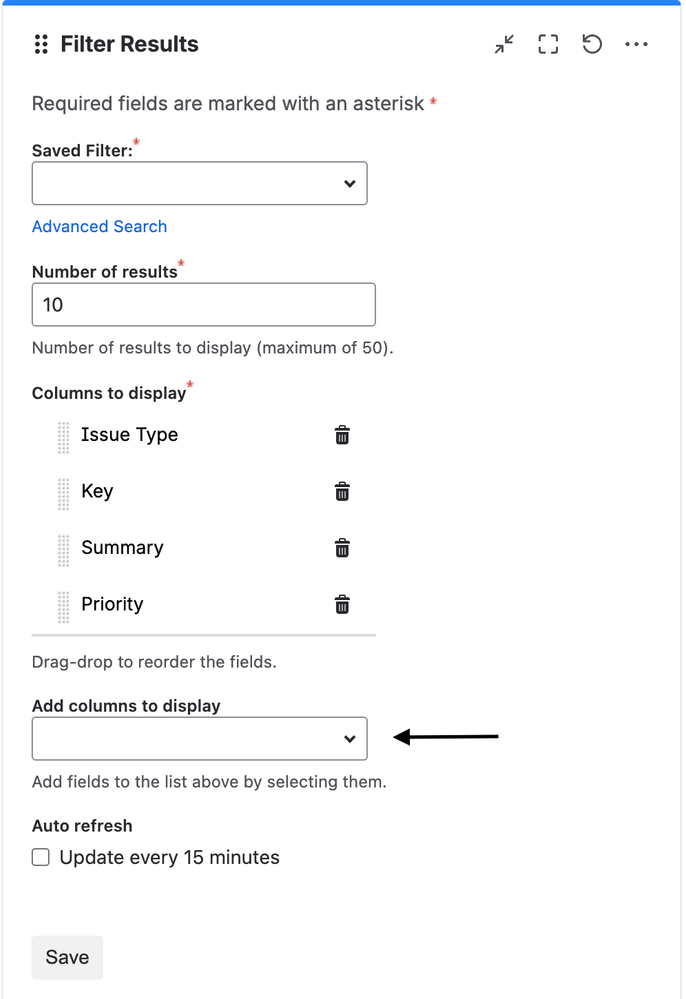Image resolution: width=686 pixels, height=999 pixels.
Task: Click the Advanced Search link
Action: (x=99, y=226)
